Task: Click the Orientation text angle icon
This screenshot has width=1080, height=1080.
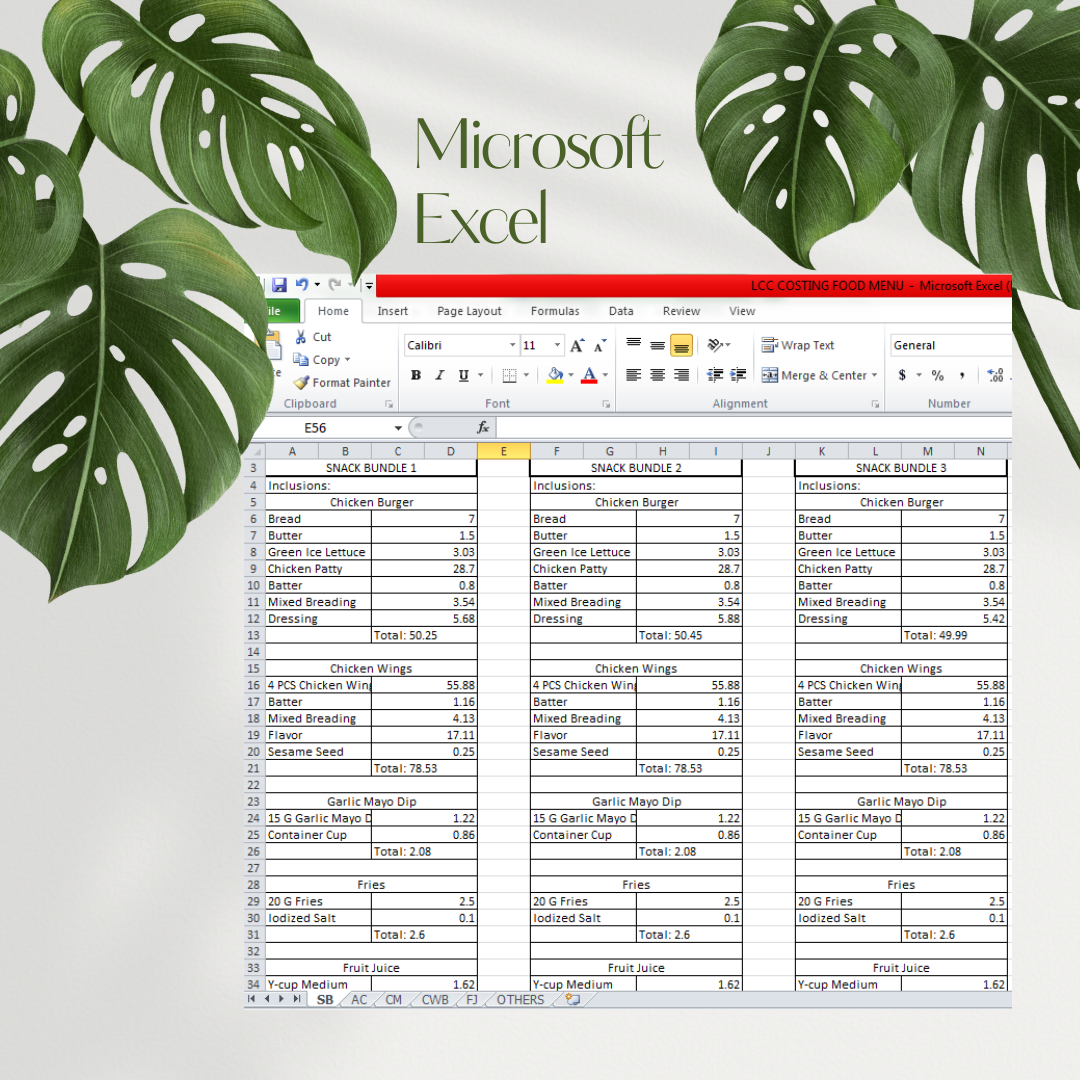Action: coord(716,345)
